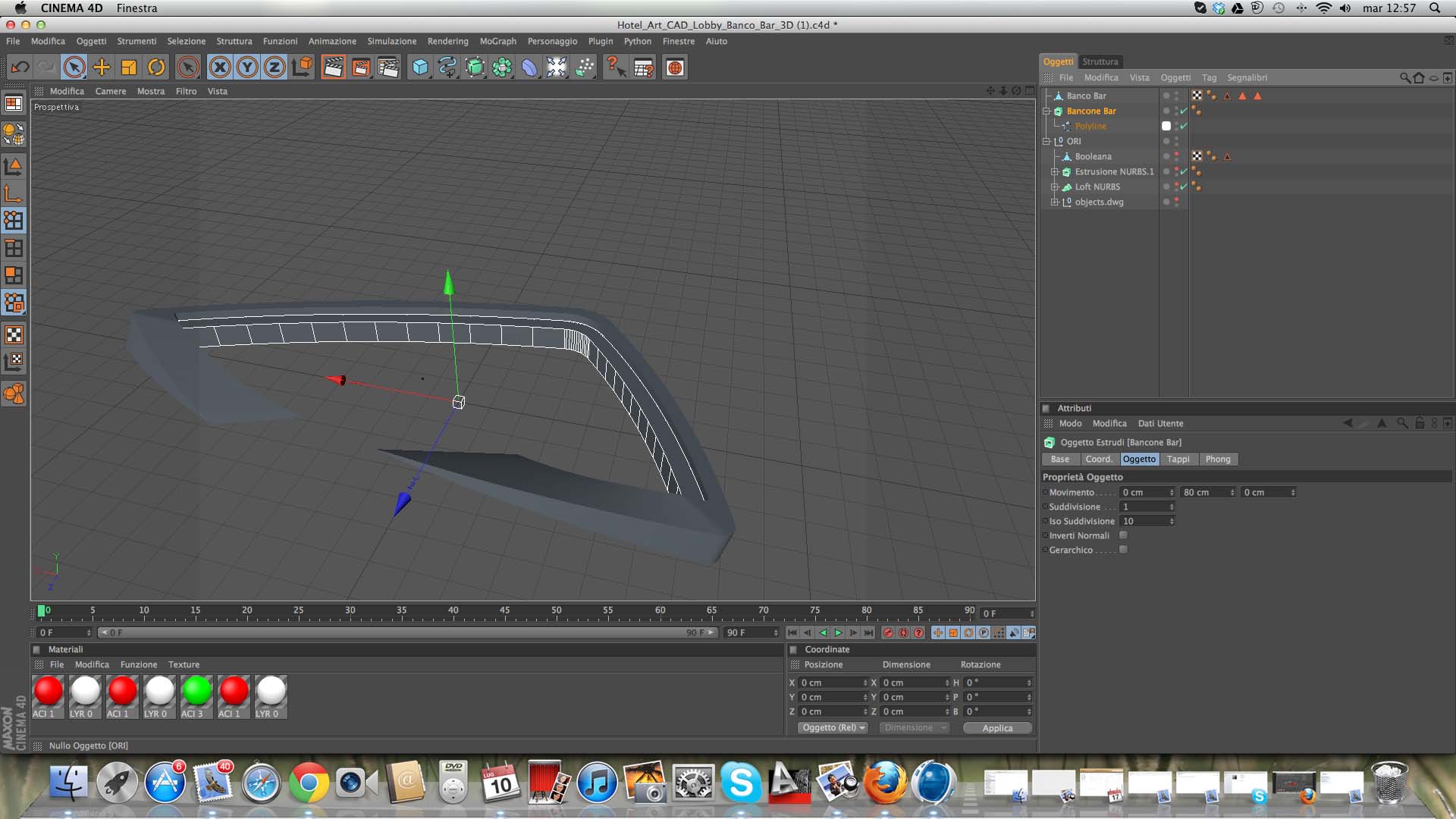Screen dimensions: 1456x819
Task: Select the green ACI 3 material
Action: (x=196, y=692)
